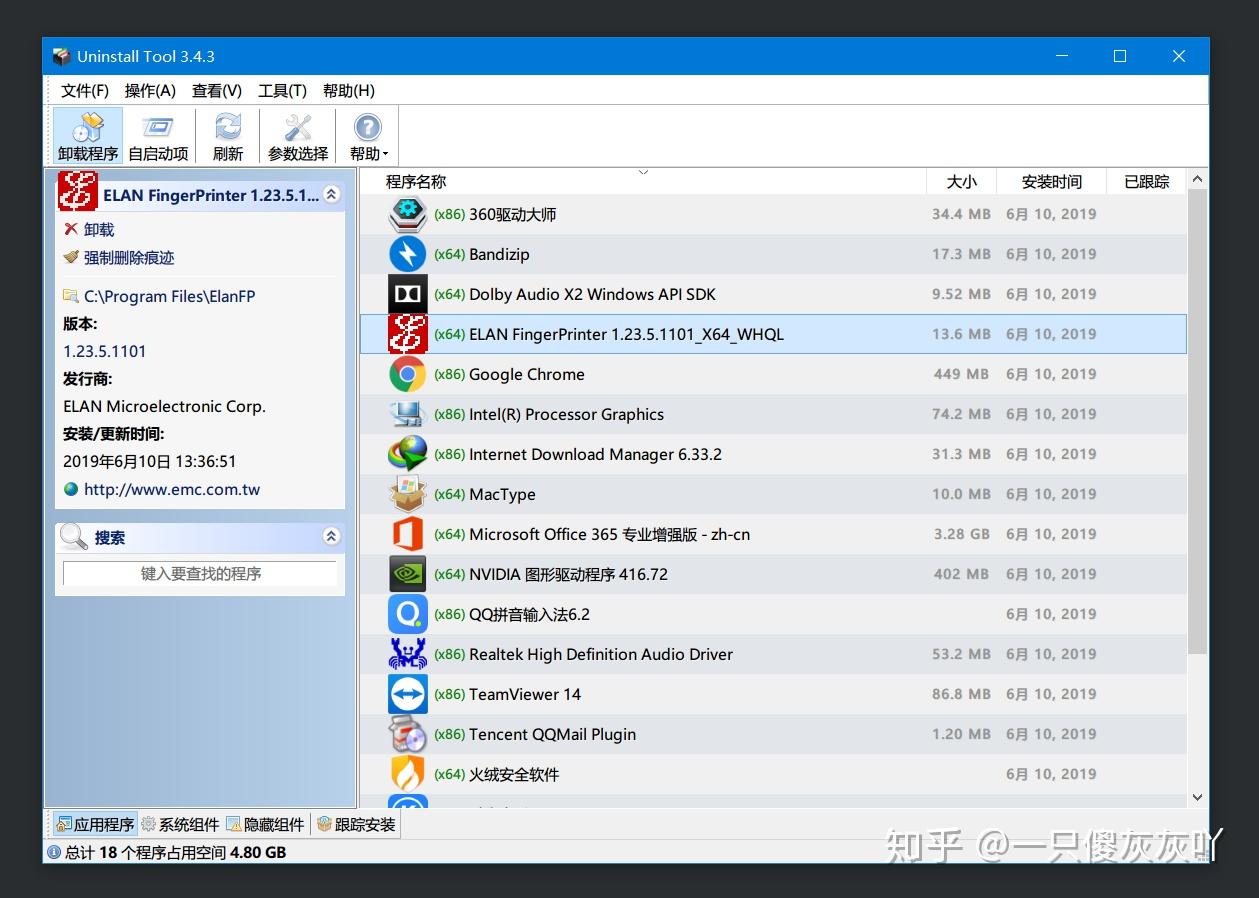This screenshot has width=1259, height=898.
Task: Click the 449 MB size of Google Chrome
Action: click(x=961, y=374)
